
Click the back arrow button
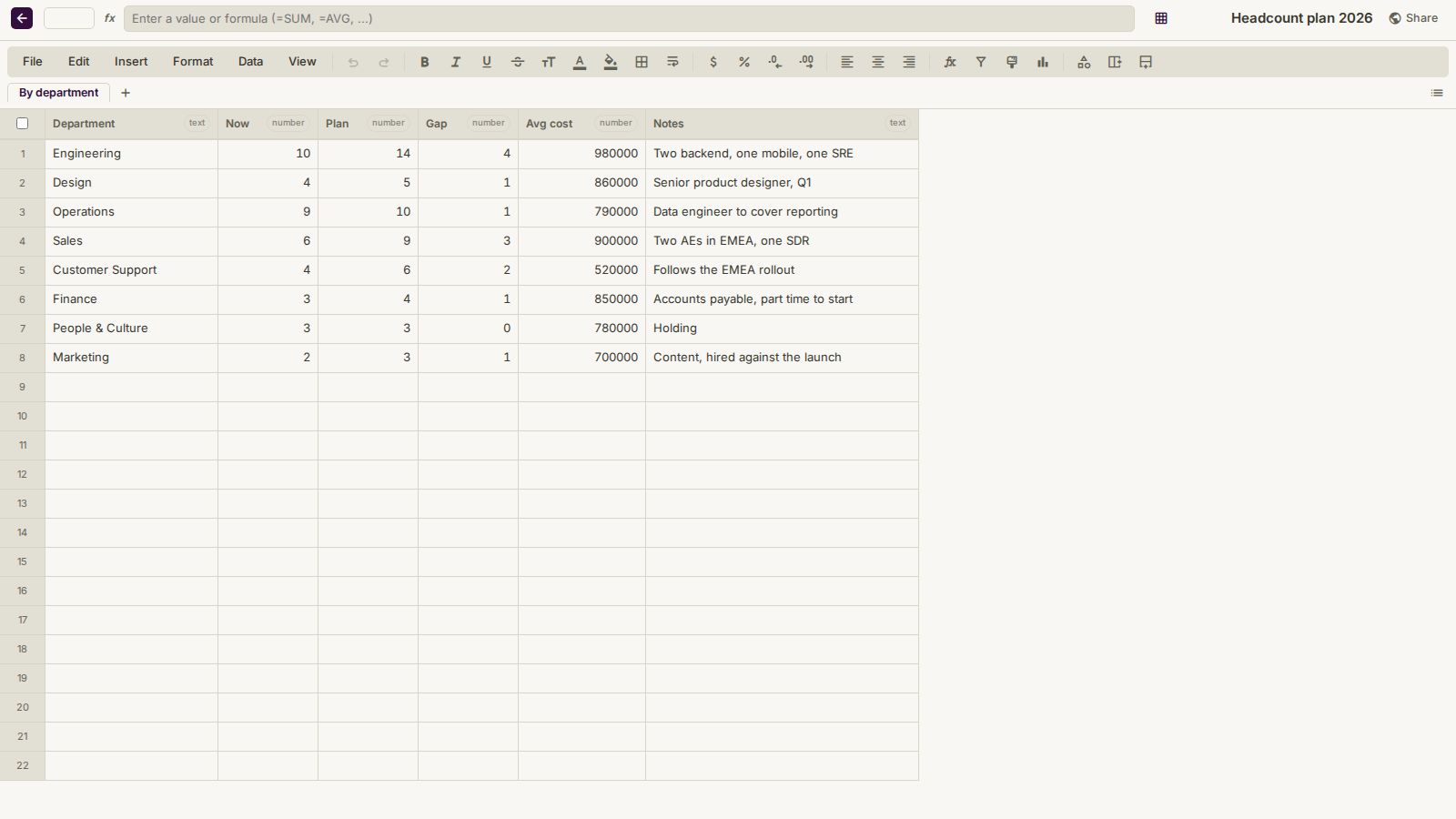[22, 18]
